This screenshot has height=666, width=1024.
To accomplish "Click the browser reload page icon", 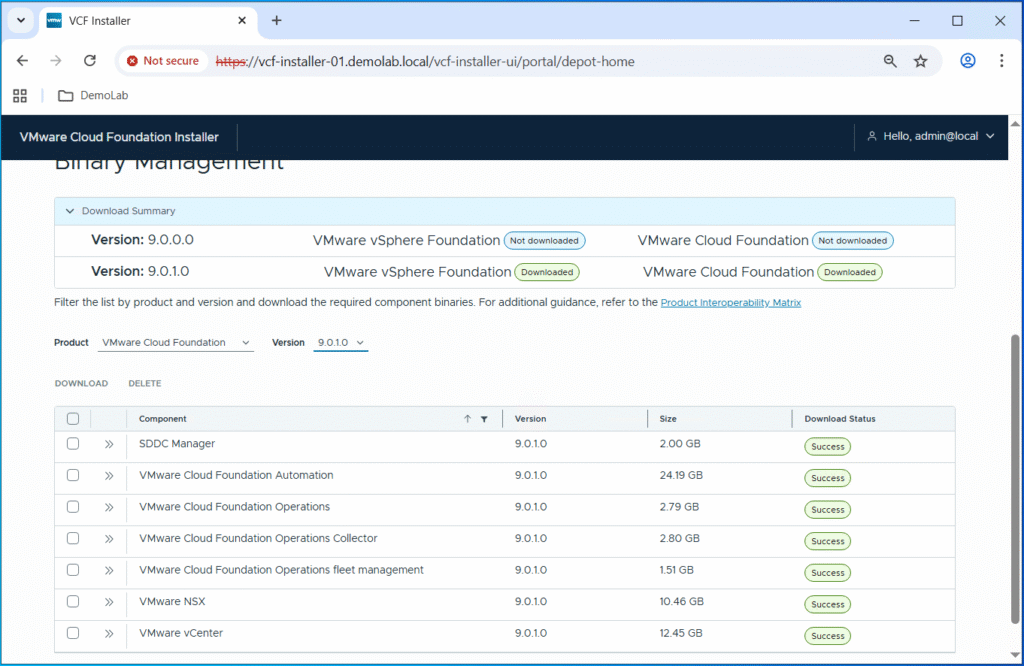I will tap(89, 61).
